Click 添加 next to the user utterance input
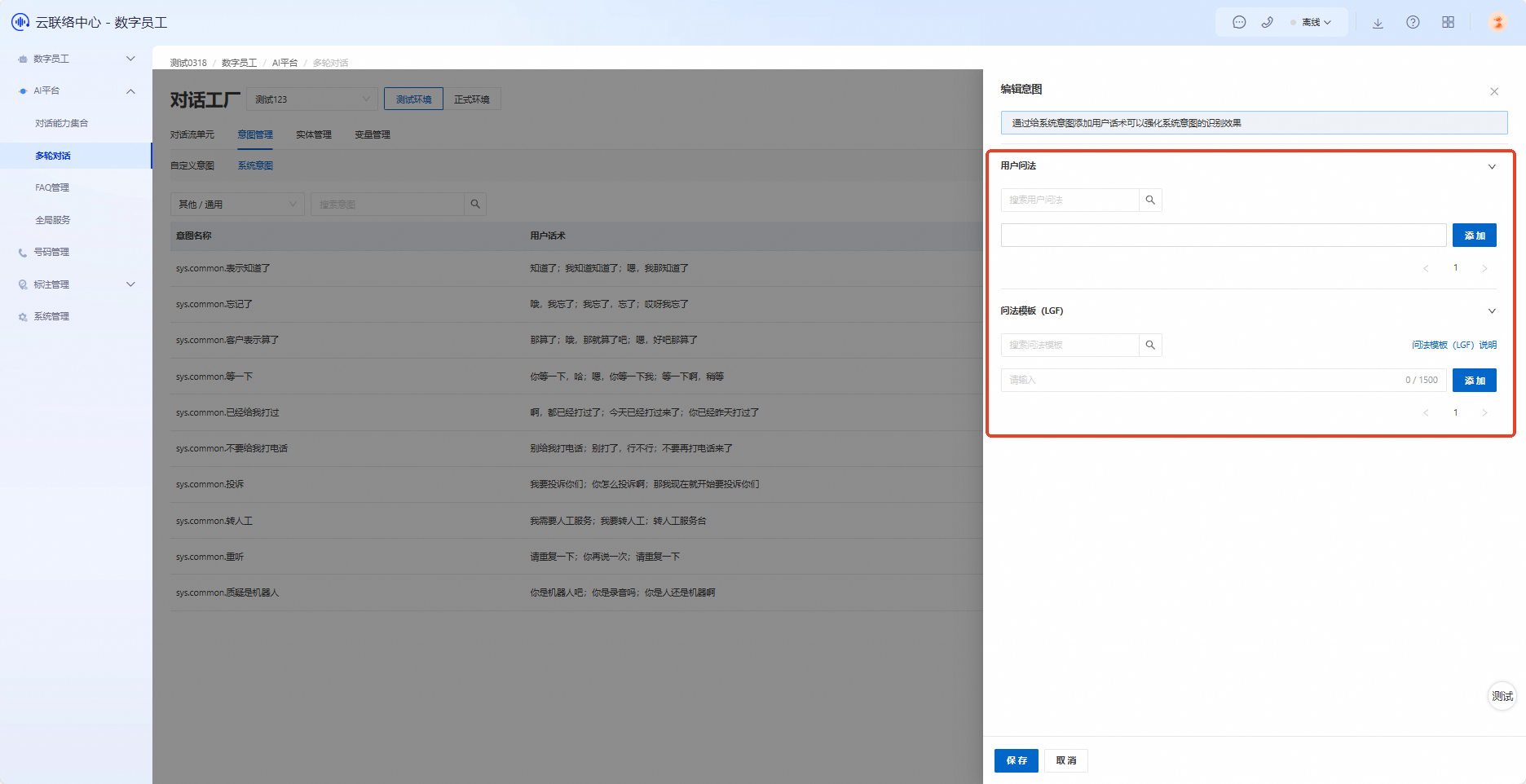Screen dimensions: 1526x784 coord(1475,236)
